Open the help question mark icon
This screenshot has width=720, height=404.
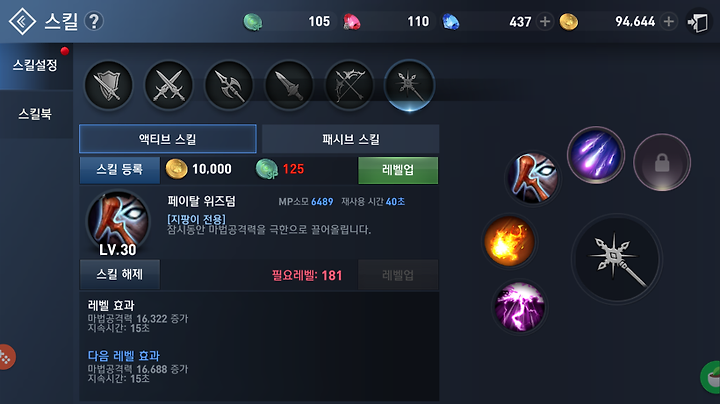pyautogui.click(x=94, y=21)
